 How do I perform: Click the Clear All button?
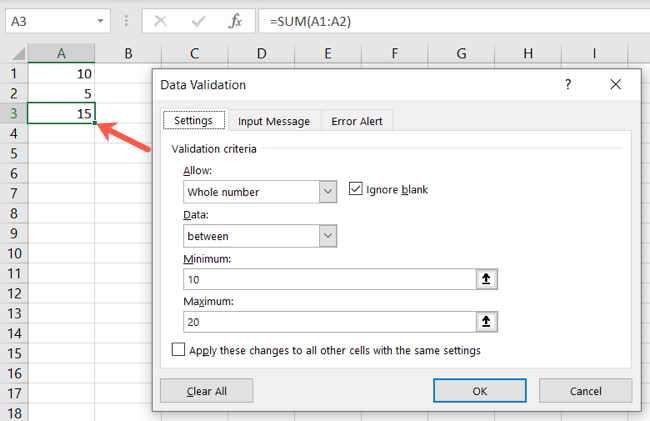pyautogui.click(x=206, y=390)
